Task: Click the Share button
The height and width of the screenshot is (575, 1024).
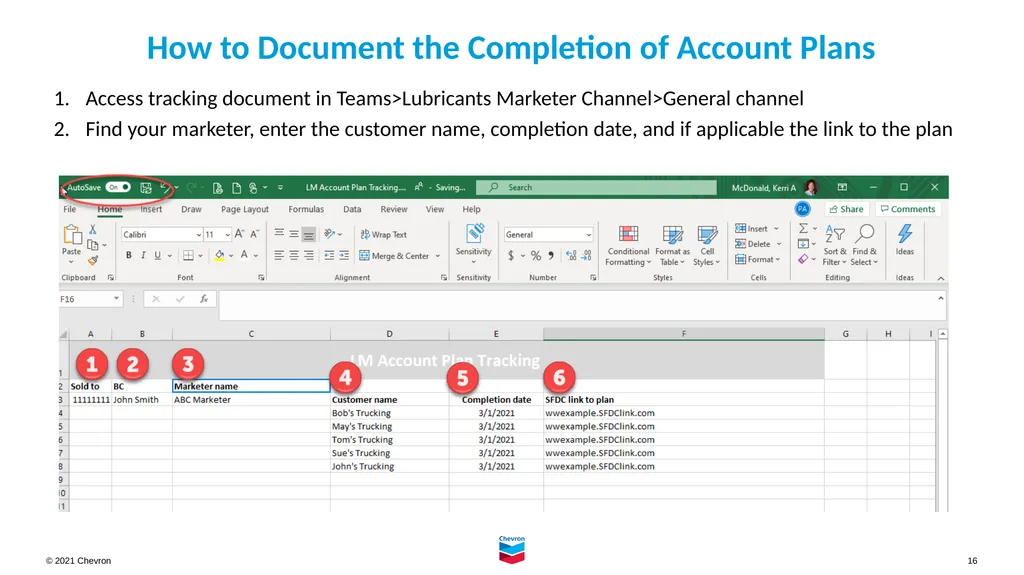Action: (x=846, y=209)
